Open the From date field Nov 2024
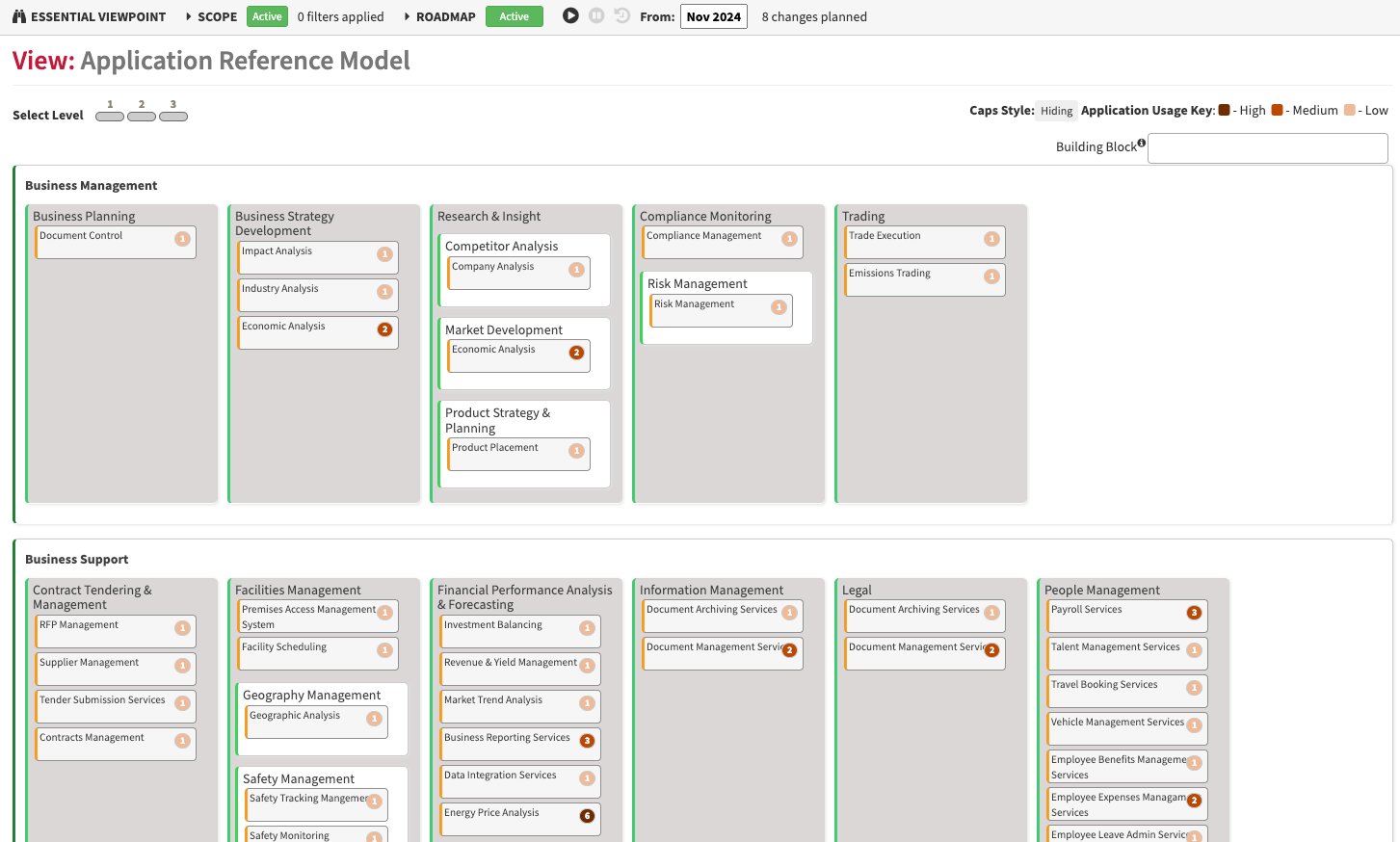The image size is (1400, 842). [714, 16]
